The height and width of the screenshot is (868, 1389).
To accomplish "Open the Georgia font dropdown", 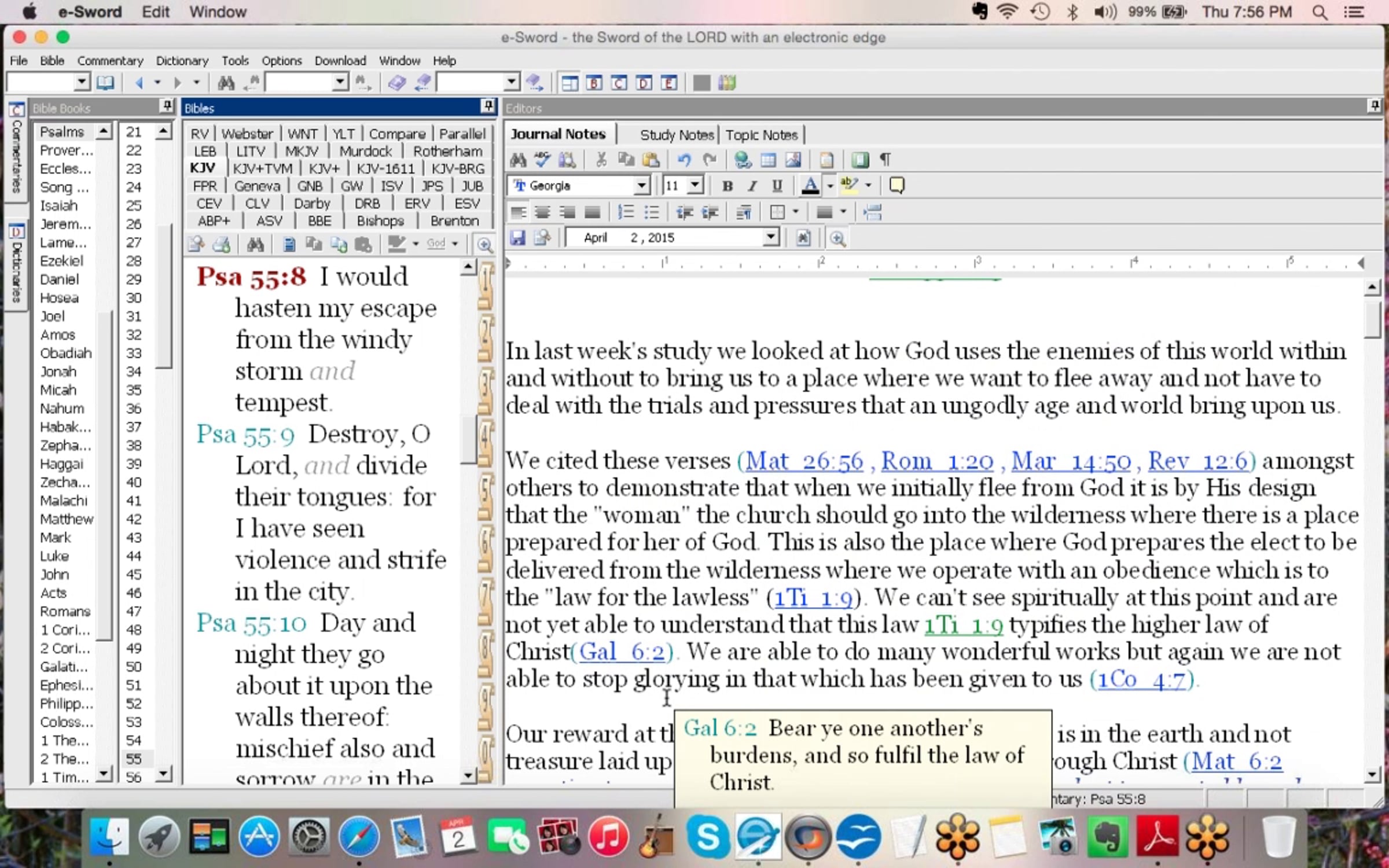I will 641,186.
